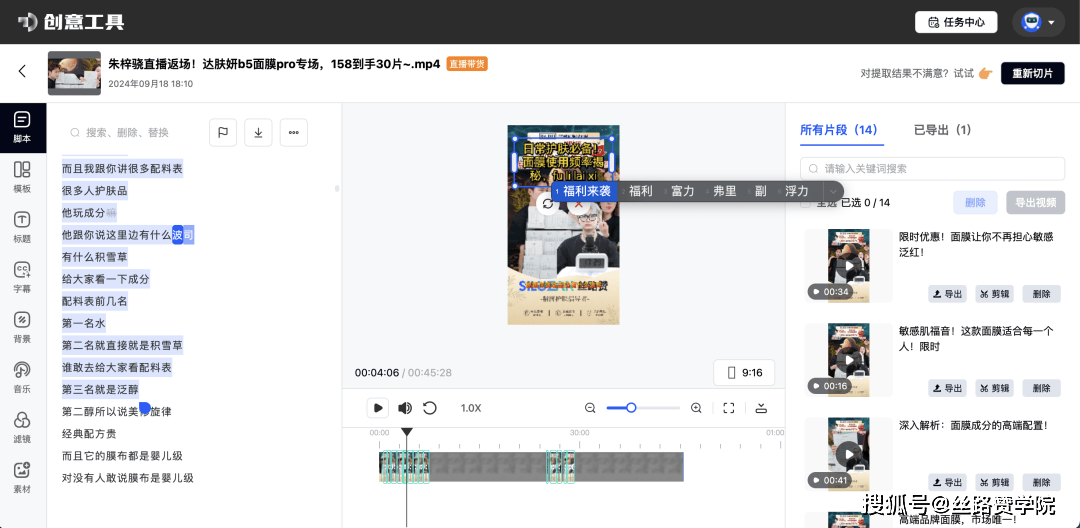Click the script search and replace field

[131, 132]
